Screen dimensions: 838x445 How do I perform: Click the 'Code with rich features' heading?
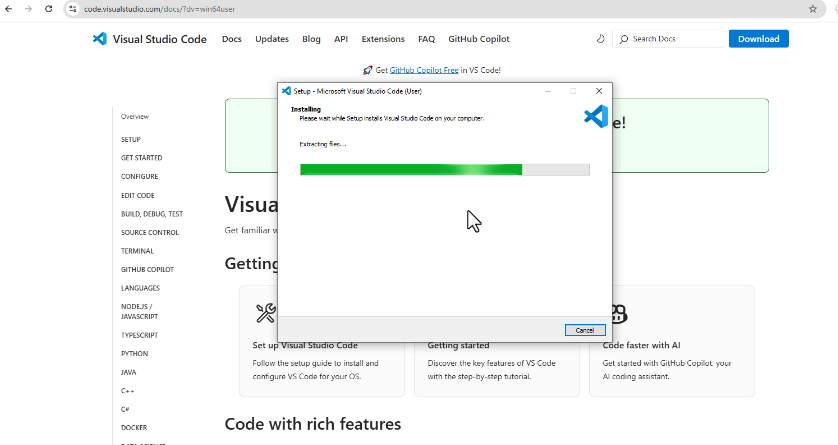[x=313, y=424]
